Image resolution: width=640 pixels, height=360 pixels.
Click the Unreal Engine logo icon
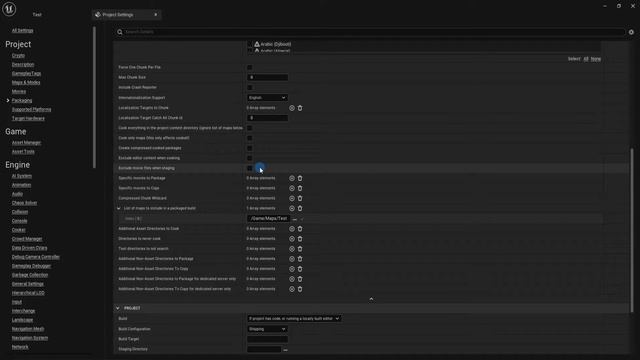coord(9,9)
